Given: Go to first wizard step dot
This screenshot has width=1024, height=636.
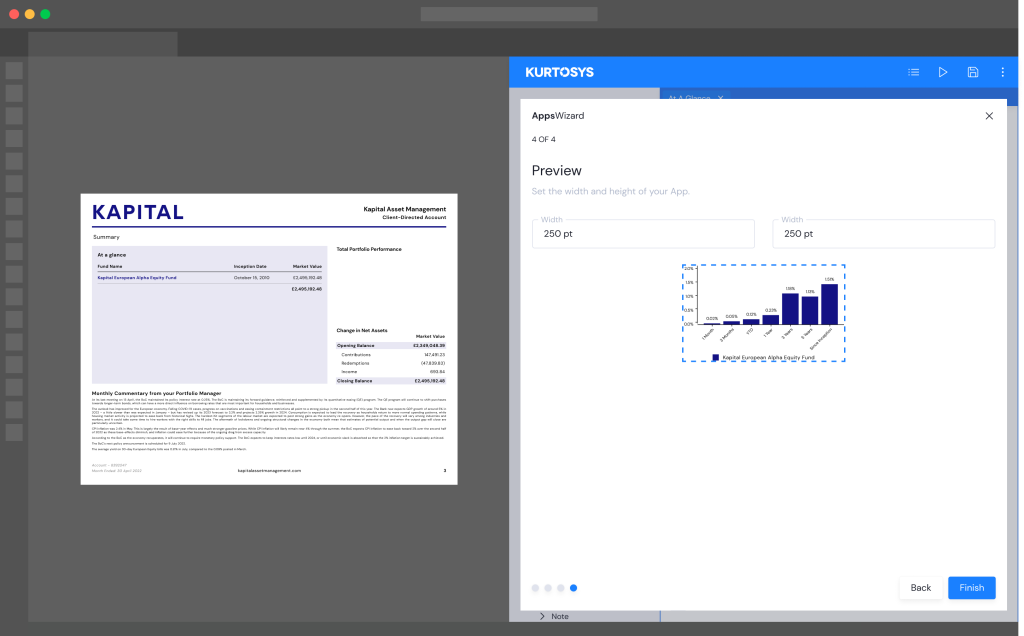Looking at the screenshot, I should tap(536, 588).
